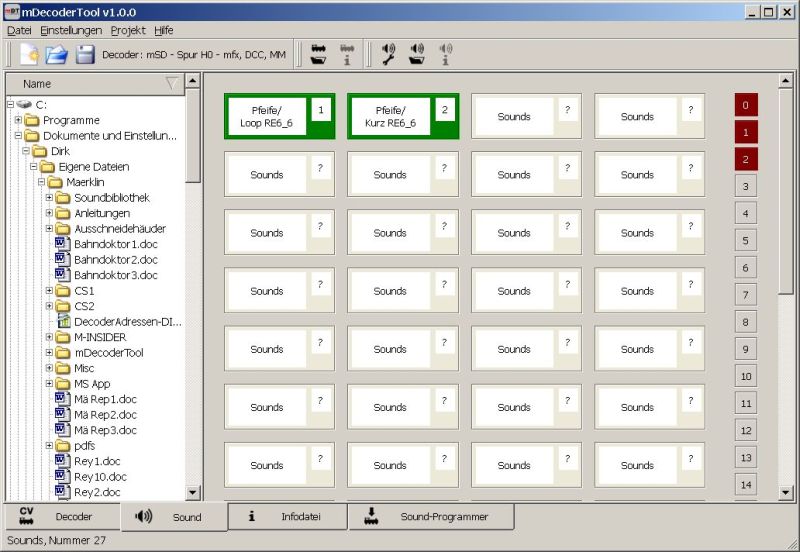The height and width of the screenshot is (552, 800).
Task: Click the mDecoderTool folder icon
Action: point(63,353)
